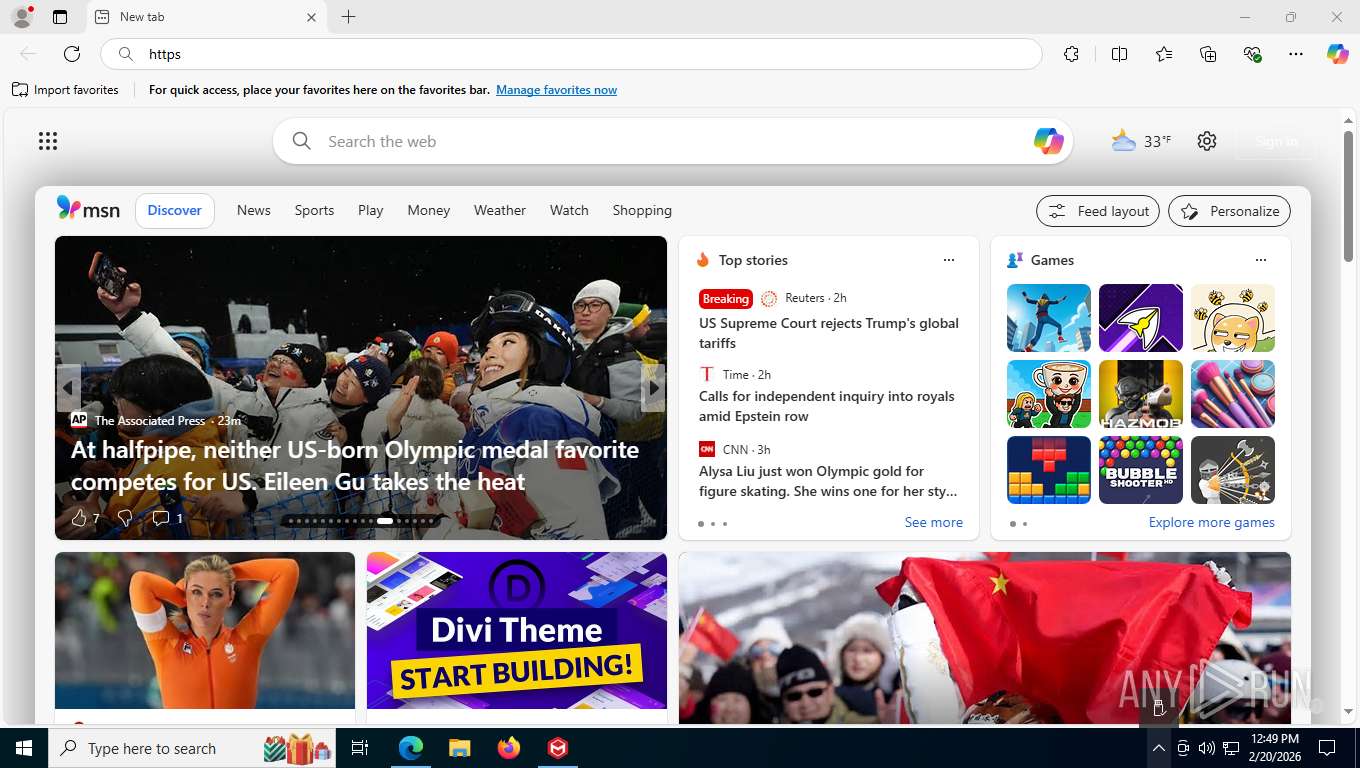Screen dimensions: 1360x768
Task: Open Supreme Court rejects tariffs story
Action: click(829, 333)
